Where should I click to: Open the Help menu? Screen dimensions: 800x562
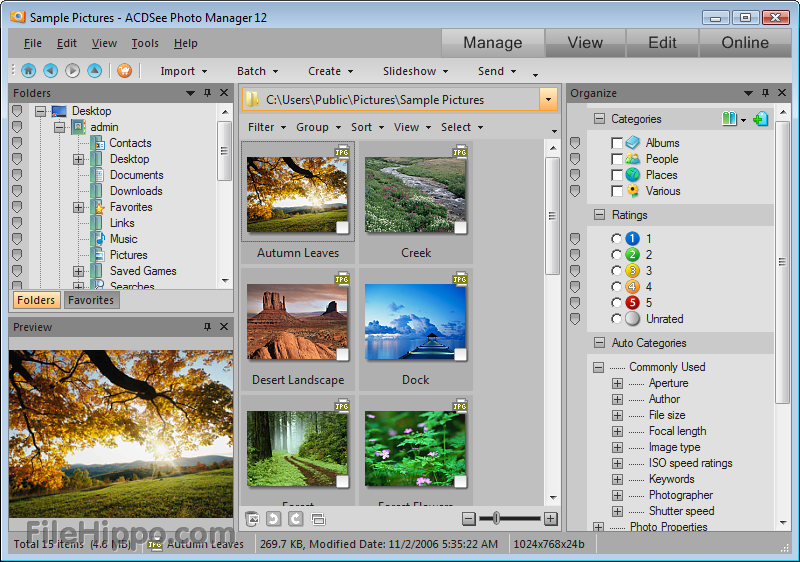click(x=185, y=43)
